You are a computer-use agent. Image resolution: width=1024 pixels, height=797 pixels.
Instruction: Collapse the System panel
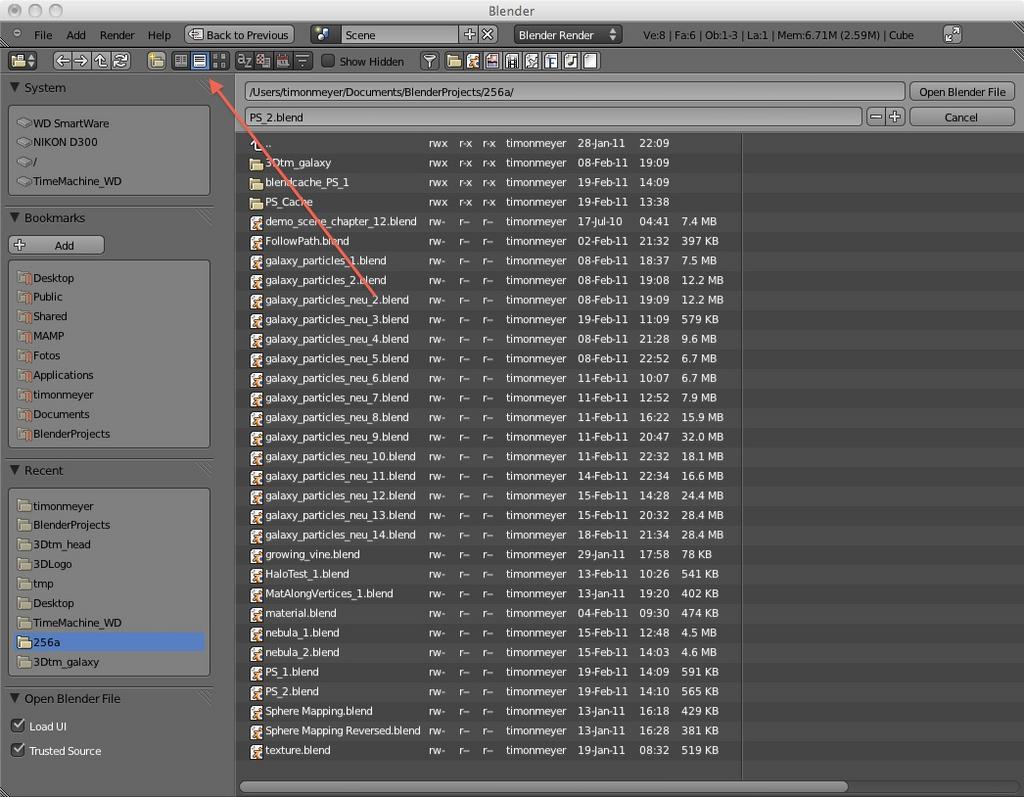pos(15,88)
